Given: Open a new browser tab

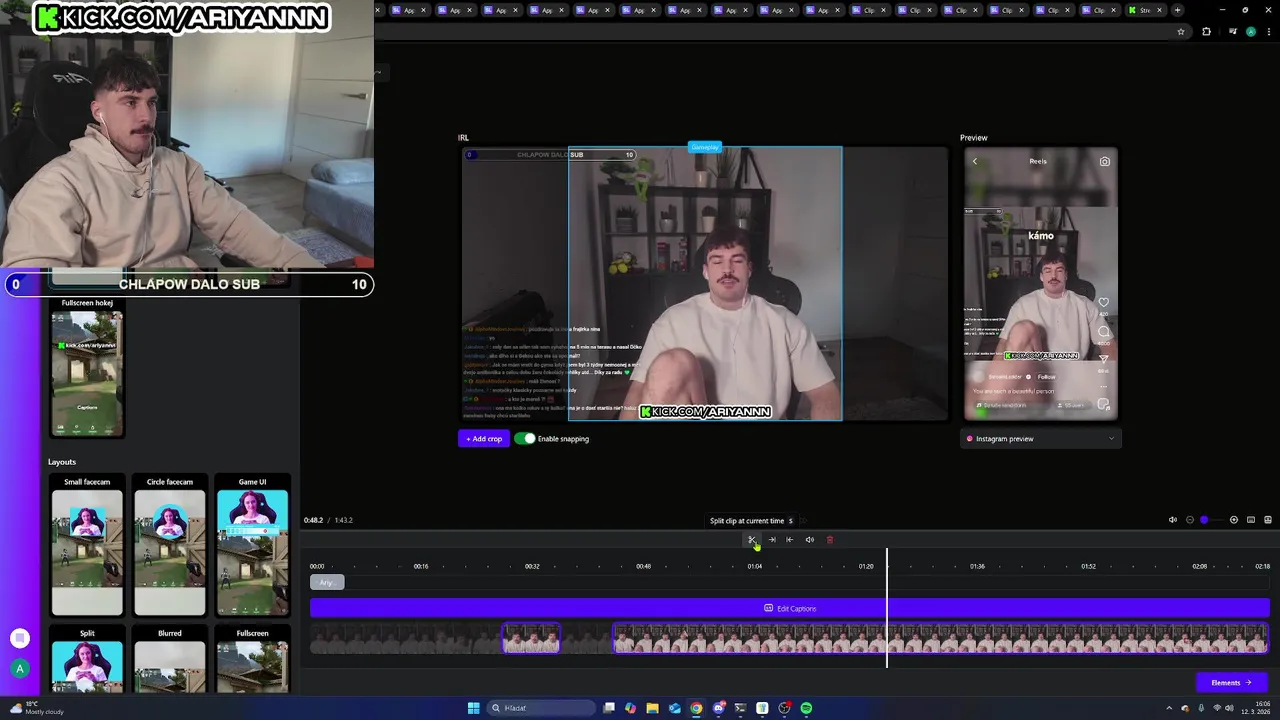Looking at the screenshot, I should point(1177,10).
